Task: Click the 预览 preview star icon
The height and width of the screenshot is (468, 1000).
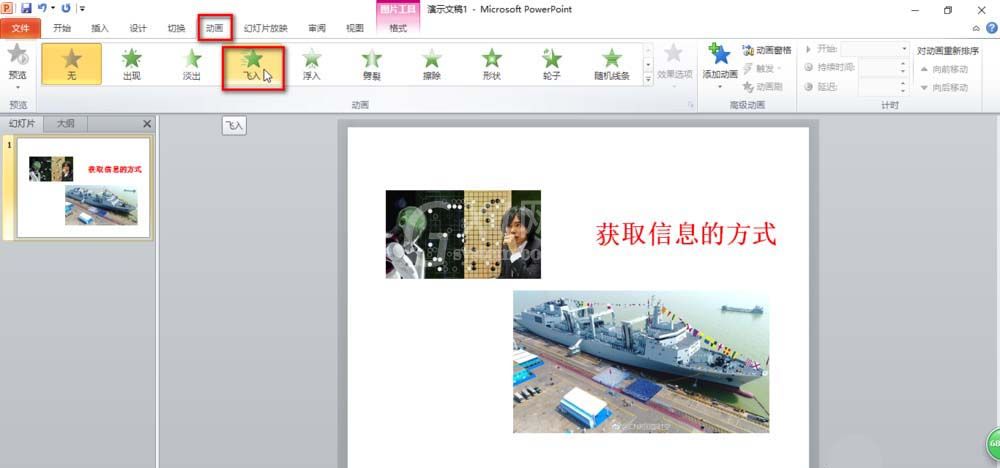Action: pos(17,54)
